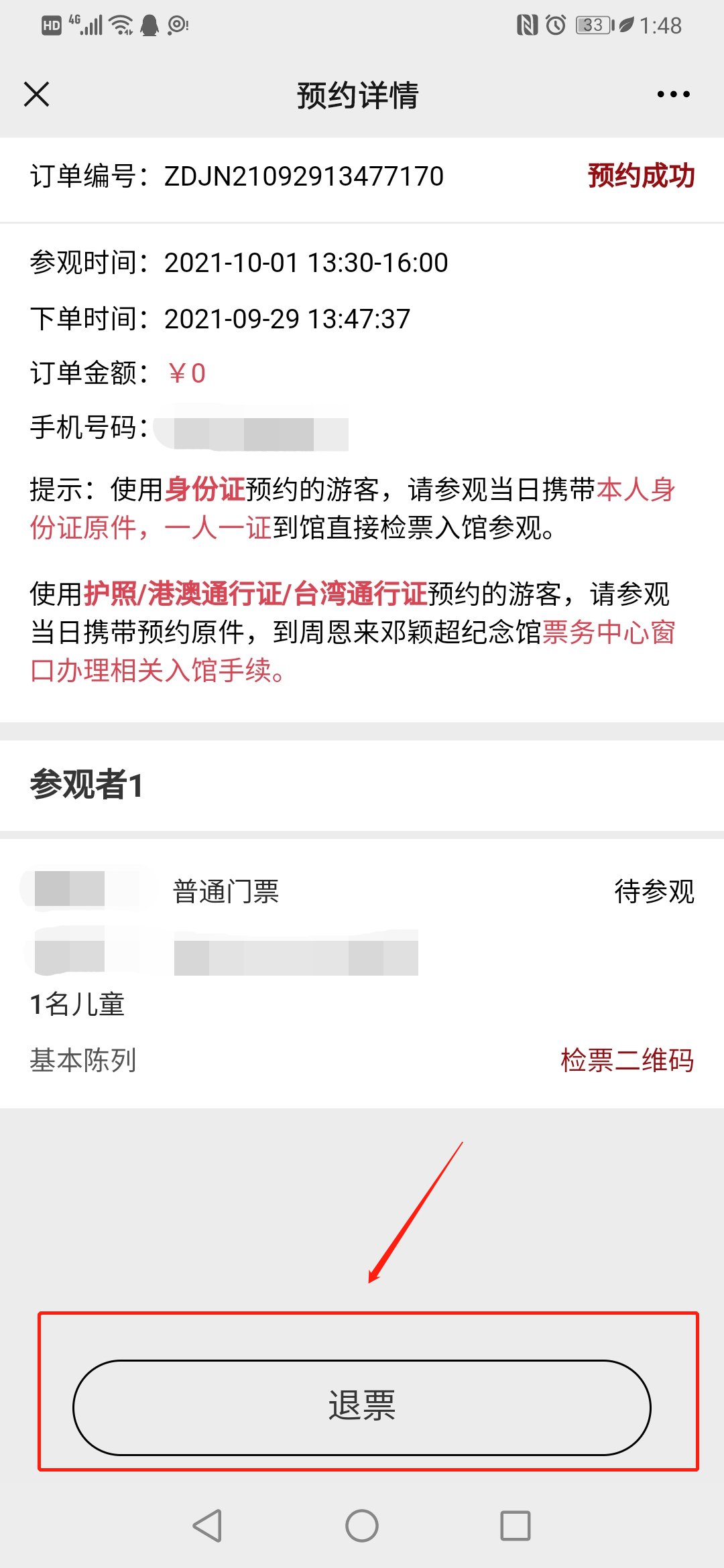Tap the NFC status bar icon
Viewport: 724px width, 1568px height.
527,25
